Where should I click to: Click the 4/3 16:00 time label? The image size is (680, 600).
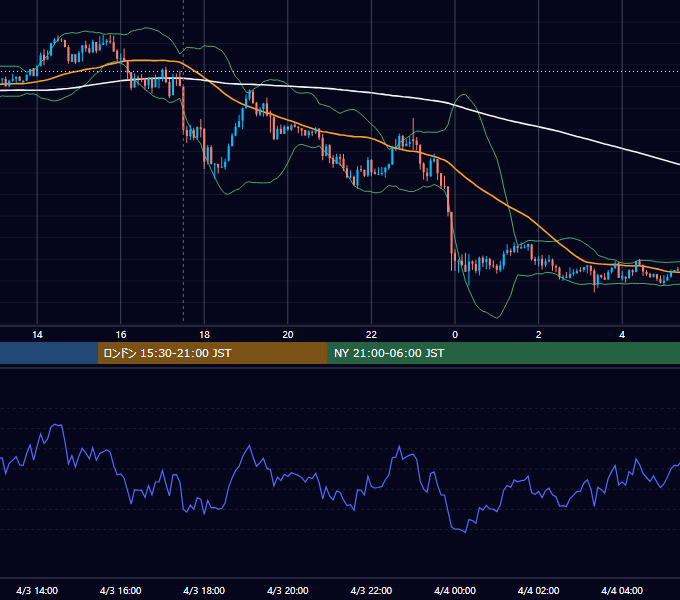[x=121, y=590]
